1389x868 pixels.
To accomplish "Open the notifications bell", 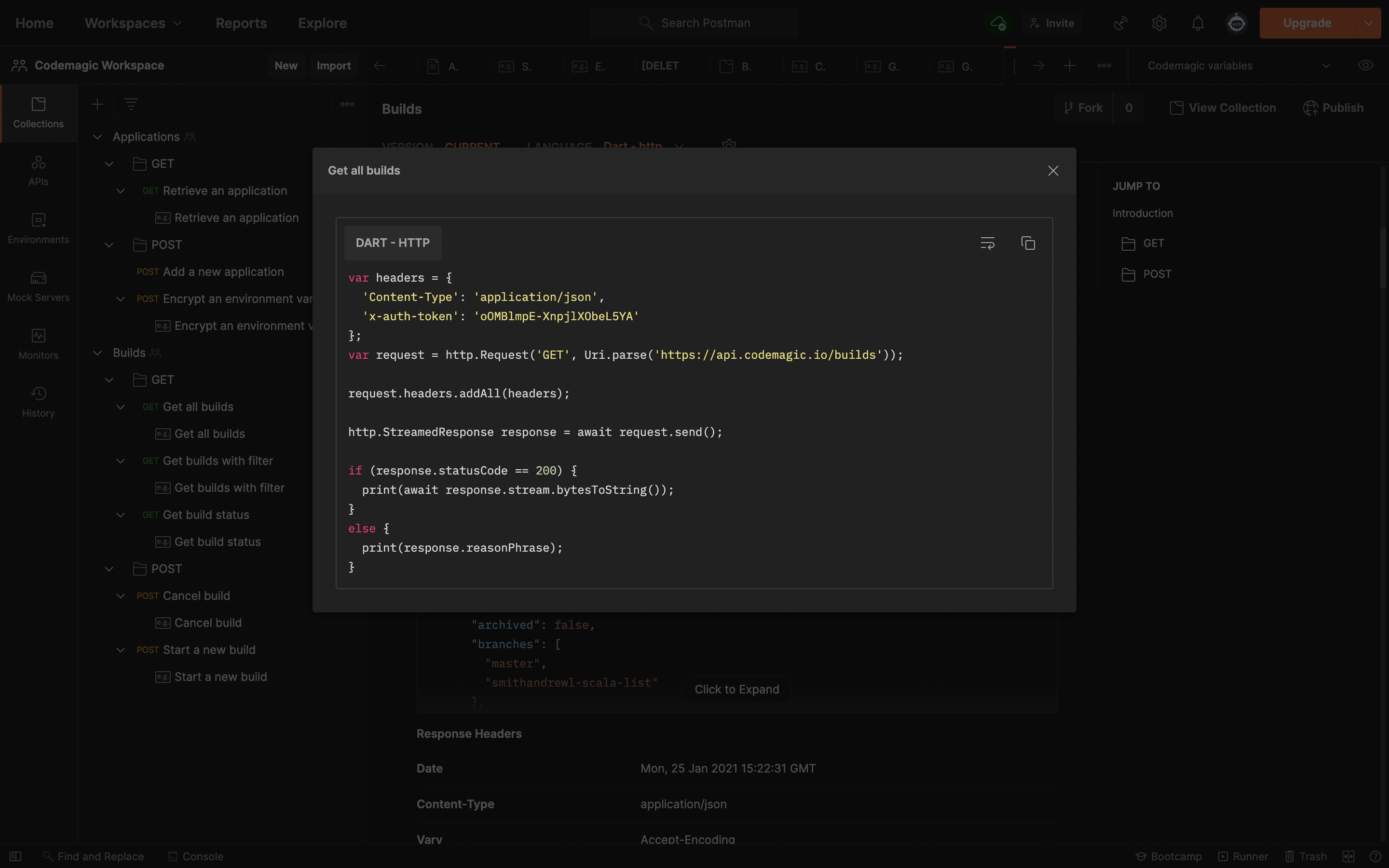I will (1198, 23).
